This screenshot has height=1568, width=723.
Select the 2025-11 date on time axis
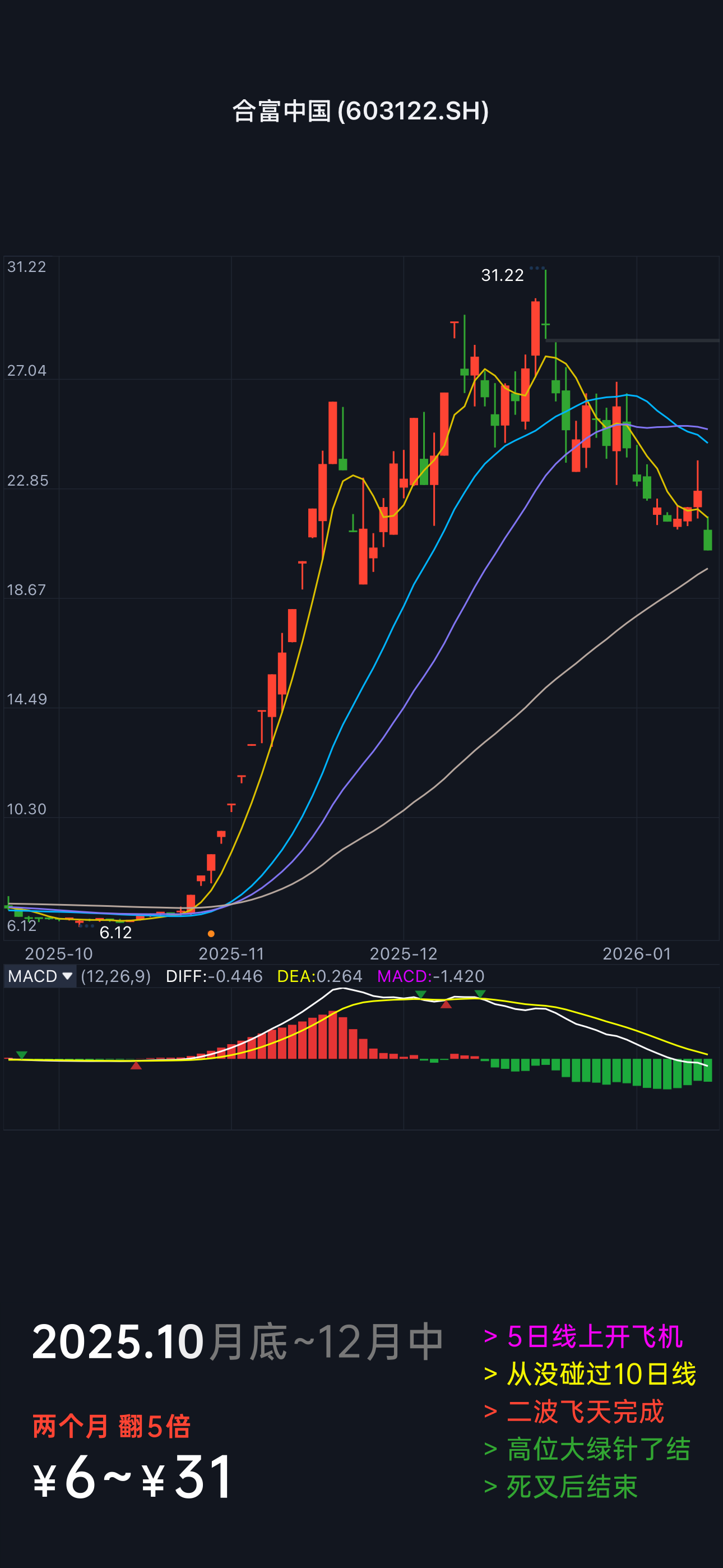point(231,953)
